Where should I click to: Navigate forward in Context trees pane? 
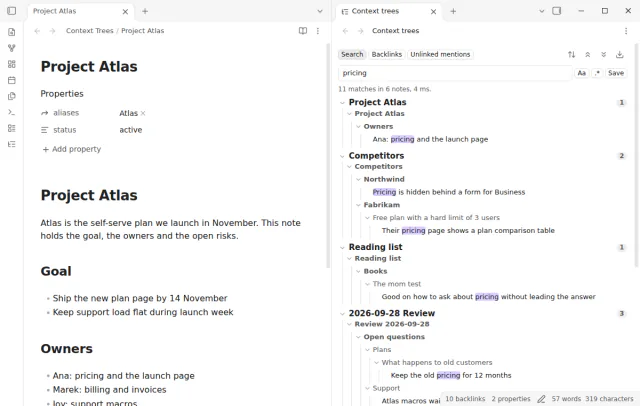pyautogui.click(x=360, y=31)
